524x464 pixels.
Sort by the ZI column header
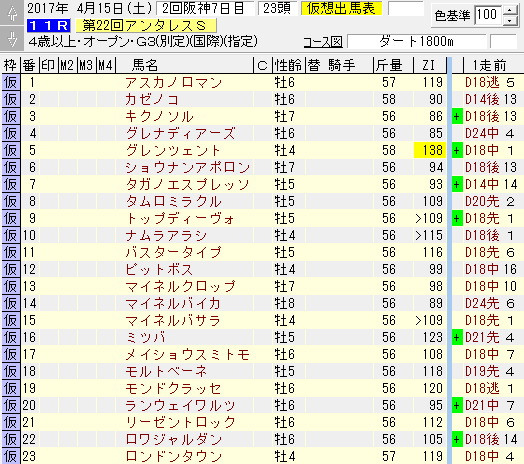[x=429, y=65]
